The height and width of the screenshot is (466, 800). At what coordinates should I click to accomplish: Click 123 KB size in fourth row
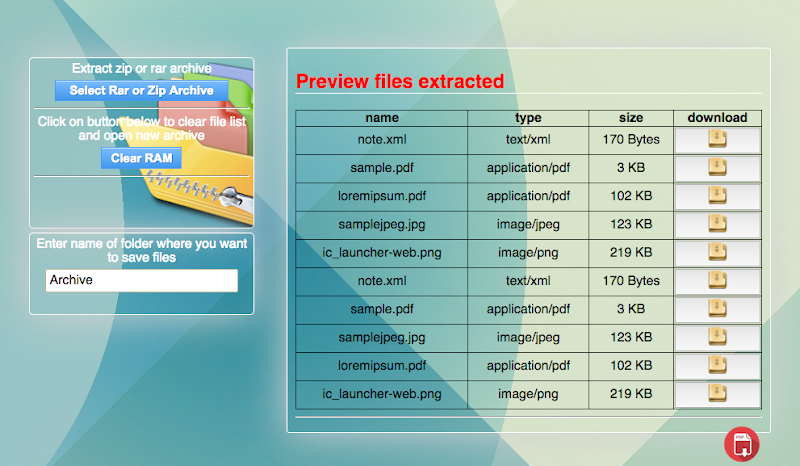coord(631,224)
